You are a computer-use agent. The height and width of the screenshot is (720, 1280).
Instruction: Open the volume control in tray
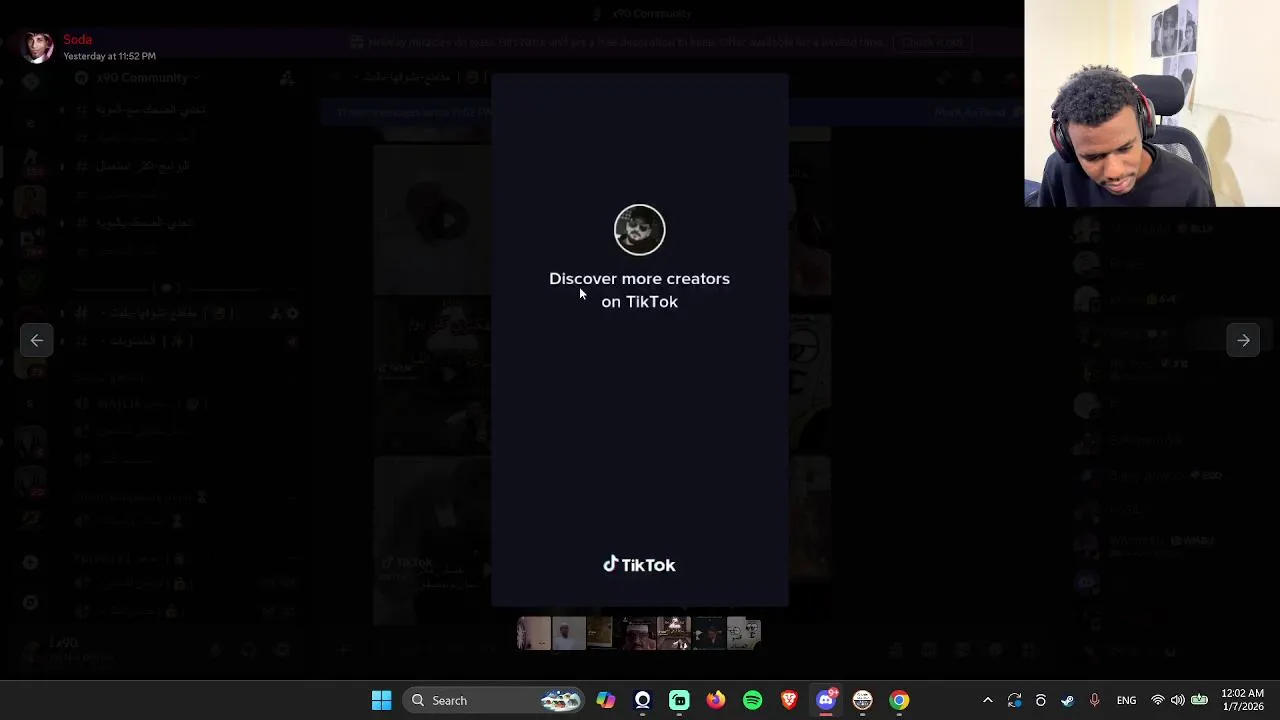1178,700
